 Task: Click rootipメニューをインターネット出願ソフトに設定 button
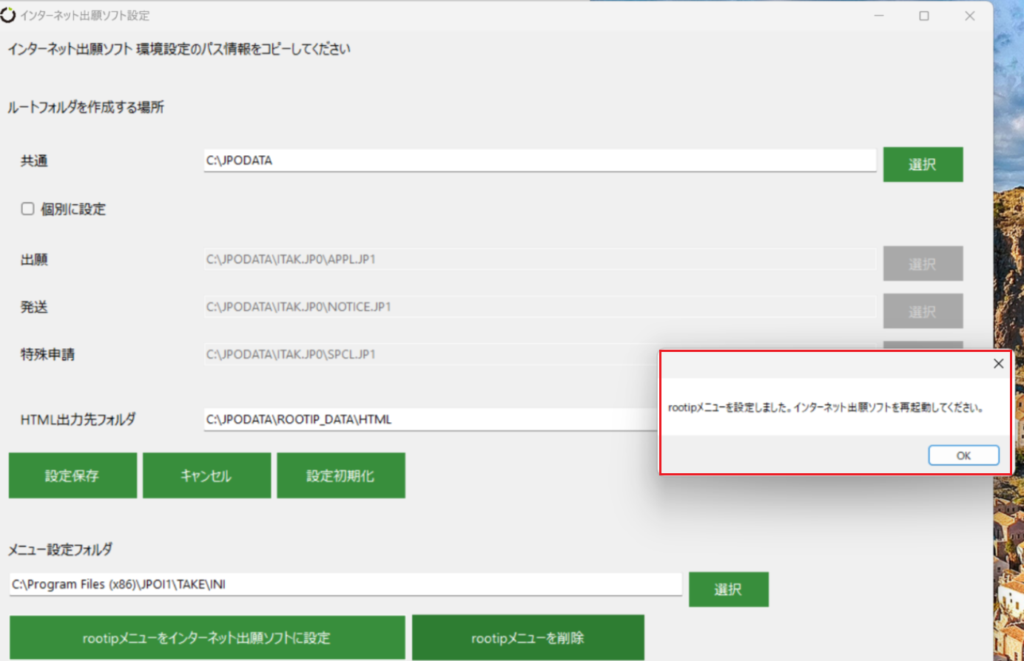pyautogui.click(x=207, y=637)
